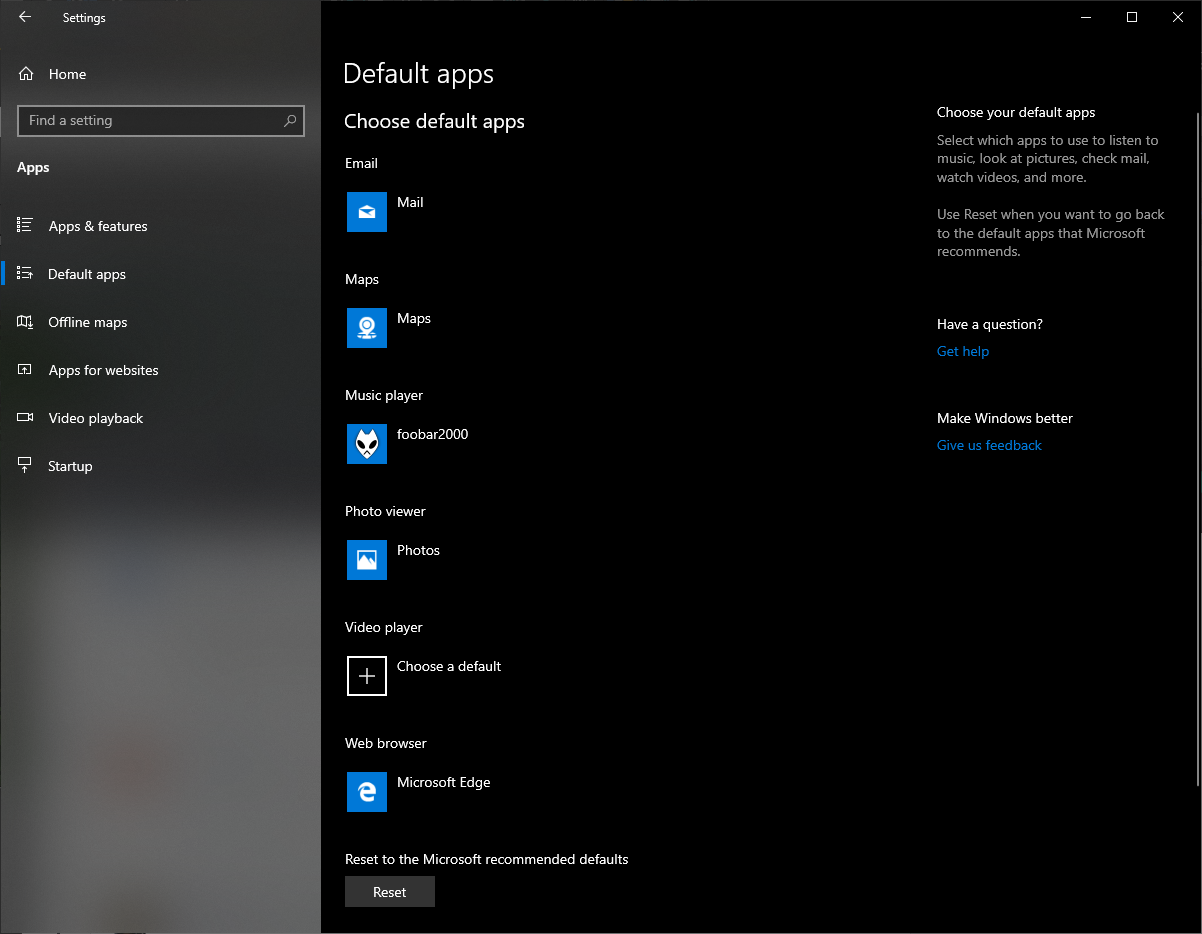Click the Microsoft Edge icon tile

367,792
